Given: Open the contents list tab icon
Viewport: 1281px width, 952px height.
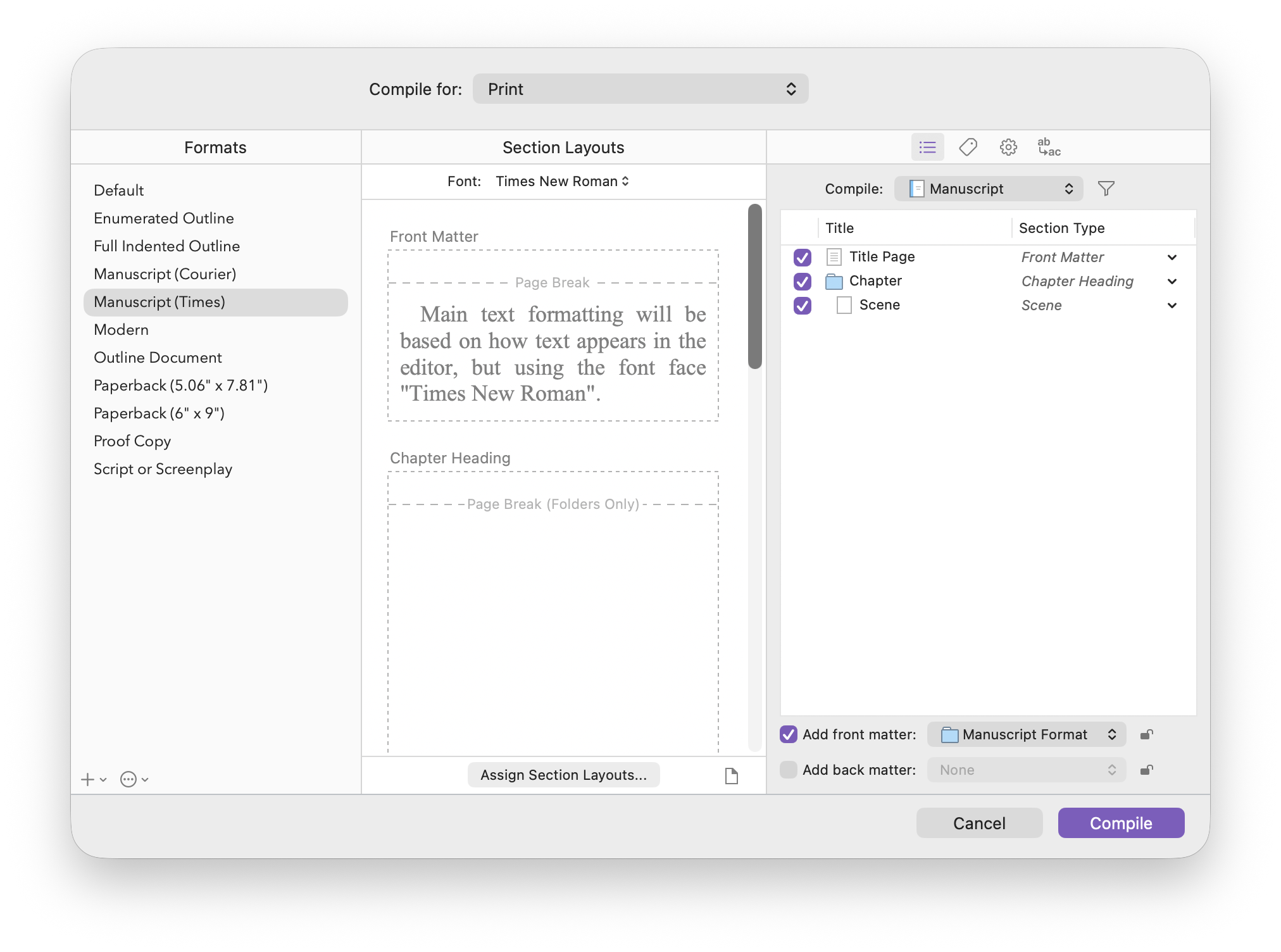Looking at the screenshot, I should point(927,147).
